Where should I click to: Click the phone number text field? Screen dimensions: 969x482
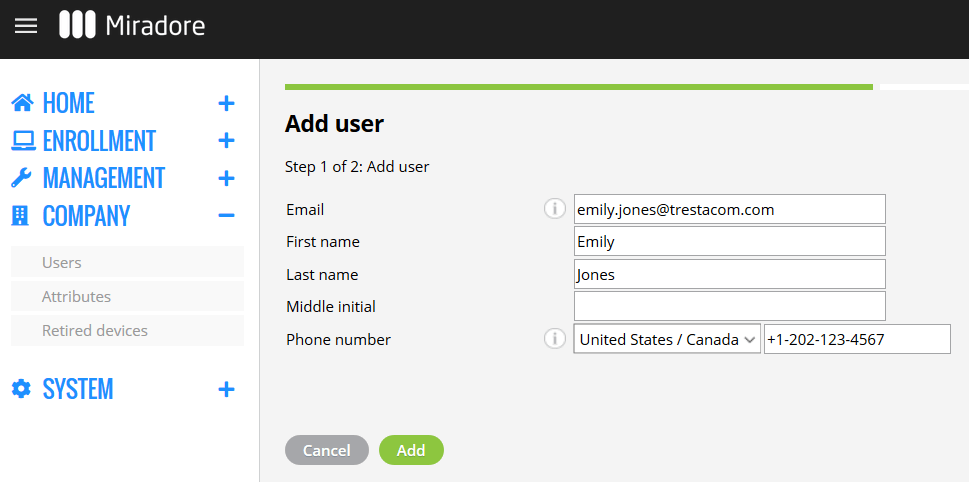coord(857,339)
